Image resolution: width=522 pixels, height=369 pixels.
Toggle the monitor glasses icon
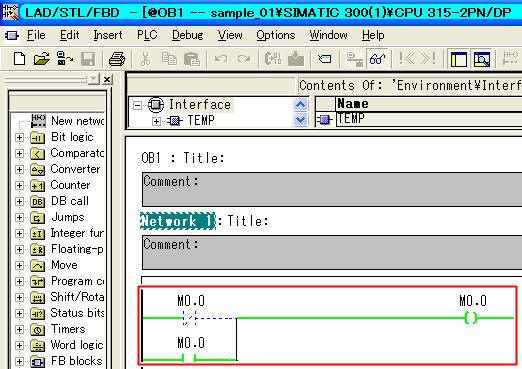[x=377, y=59]
